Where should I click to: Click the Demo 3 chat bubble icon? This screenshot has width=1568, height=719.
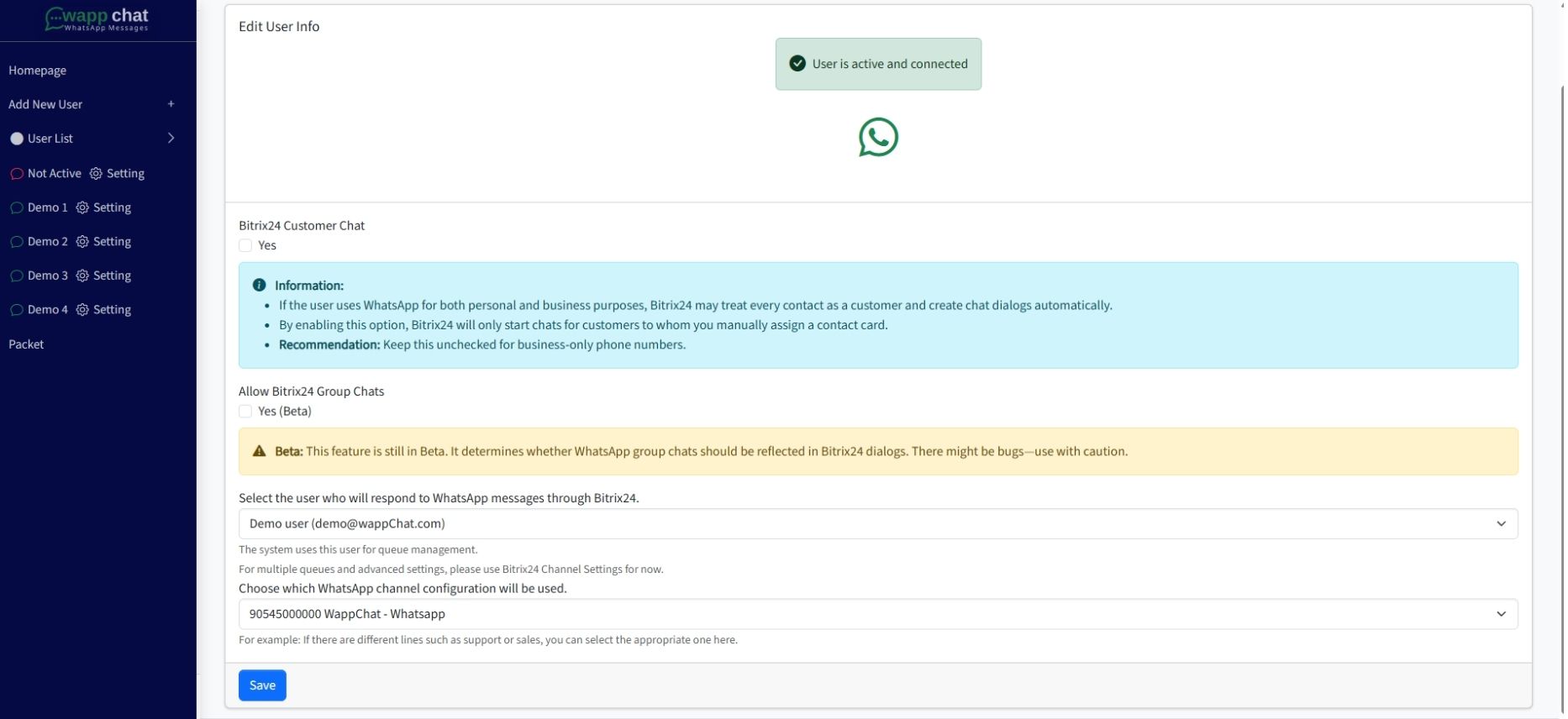(16, 276)
